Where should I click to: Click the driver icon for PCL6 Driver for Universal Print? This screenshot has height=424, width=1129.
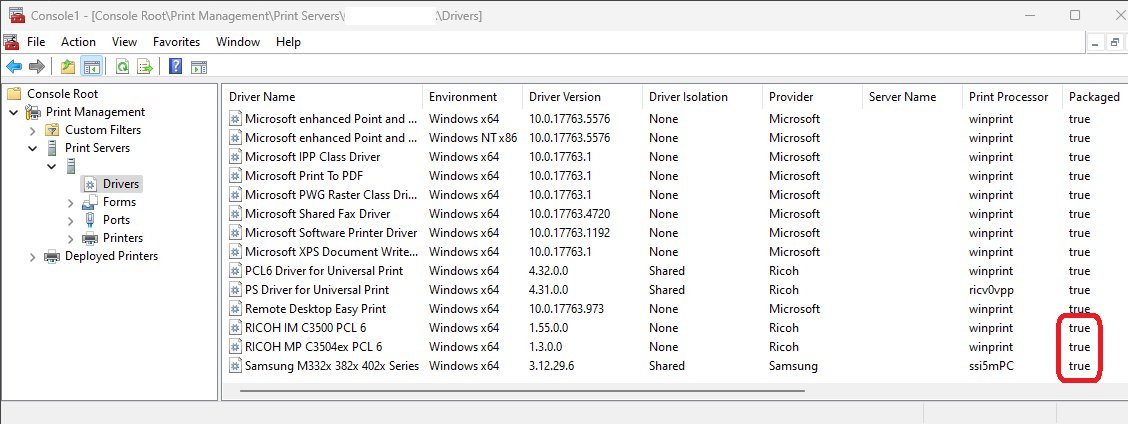(x=235, y=271)
